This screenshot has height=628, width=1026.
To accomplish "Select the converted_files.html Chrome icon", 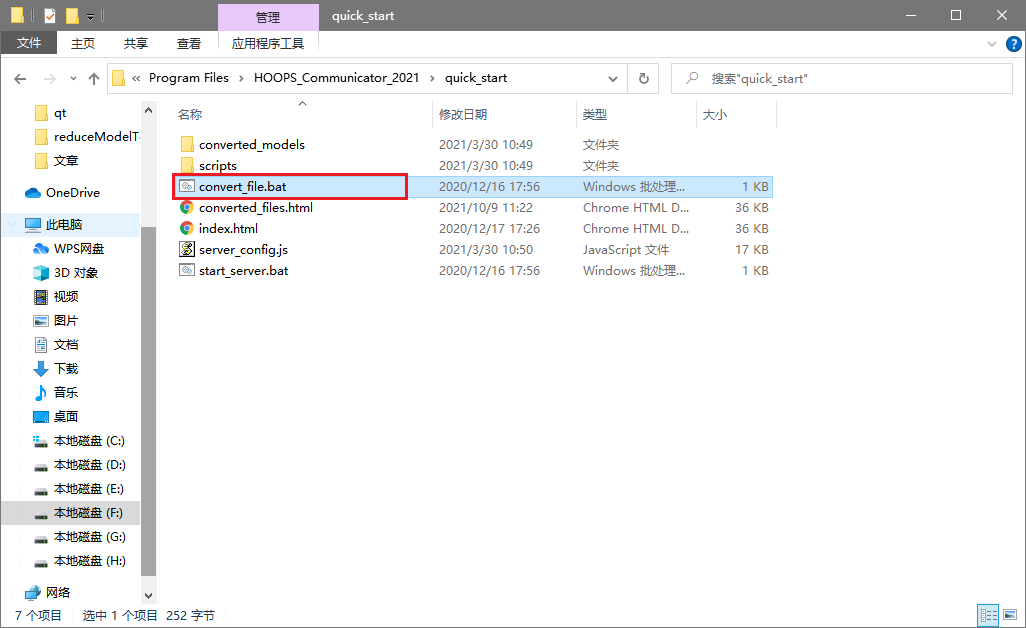I will tap(187, 207).
